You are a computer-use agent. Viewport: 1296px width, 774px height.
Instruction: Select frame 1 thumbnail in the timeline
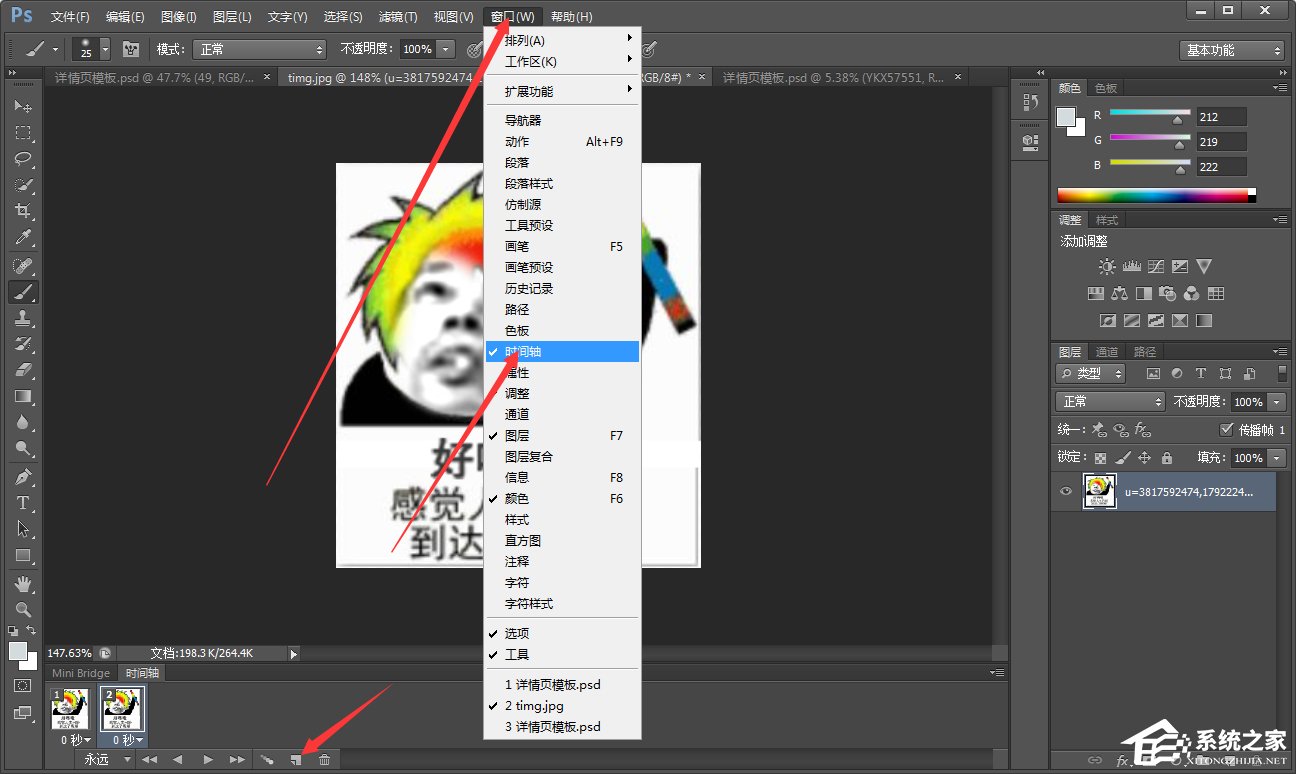[x=69, y=707]
